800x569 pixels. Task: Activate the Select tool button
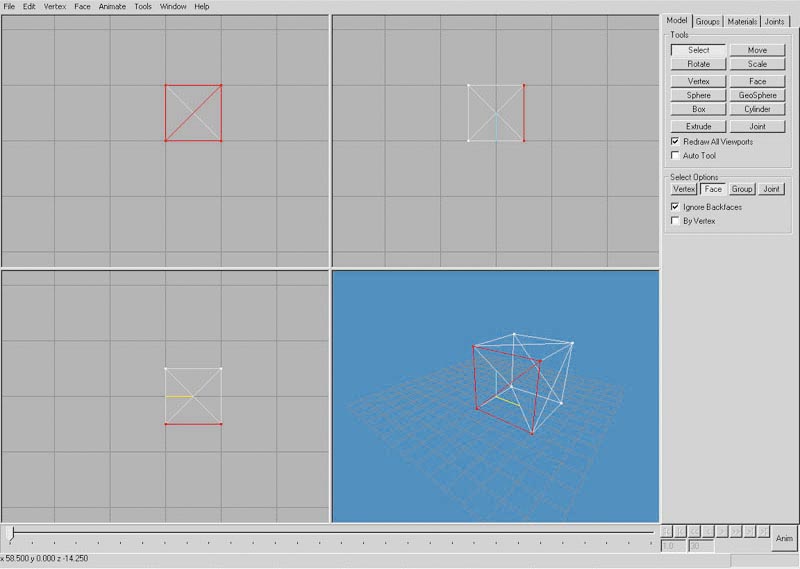click(x=698, y=50)
